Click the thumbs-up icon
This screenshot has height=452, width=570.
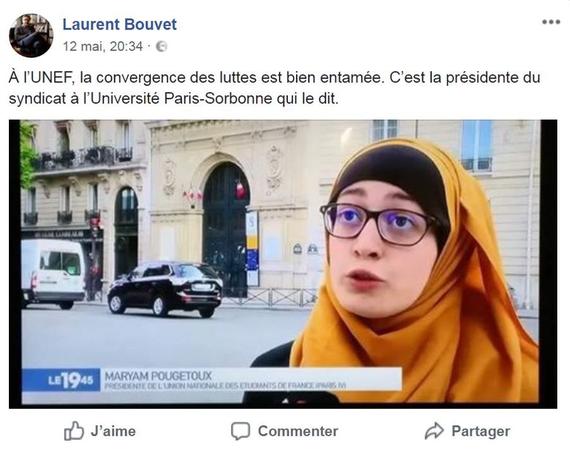(74, 431)
